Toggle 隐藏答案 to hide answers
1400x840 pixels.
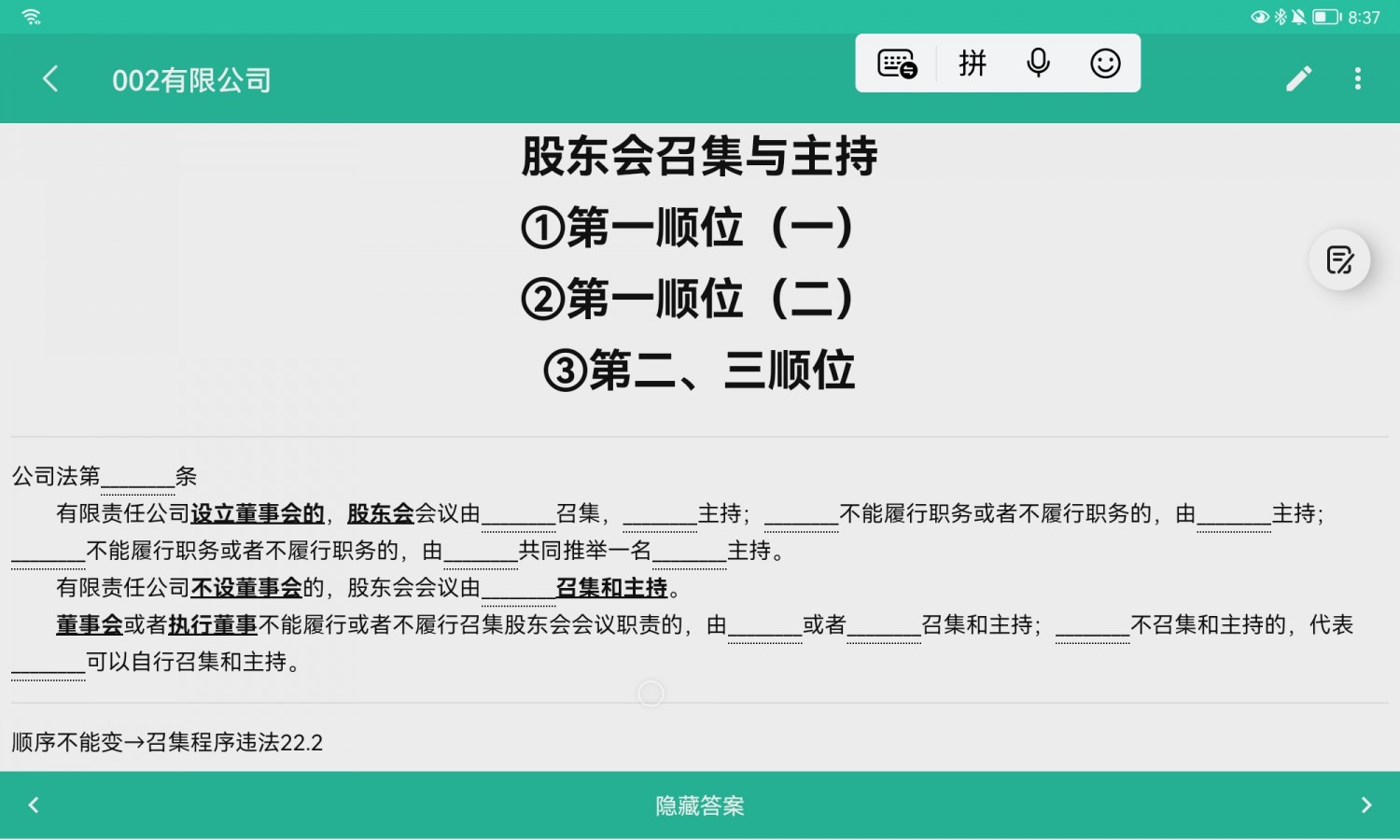tap(700, 805)
